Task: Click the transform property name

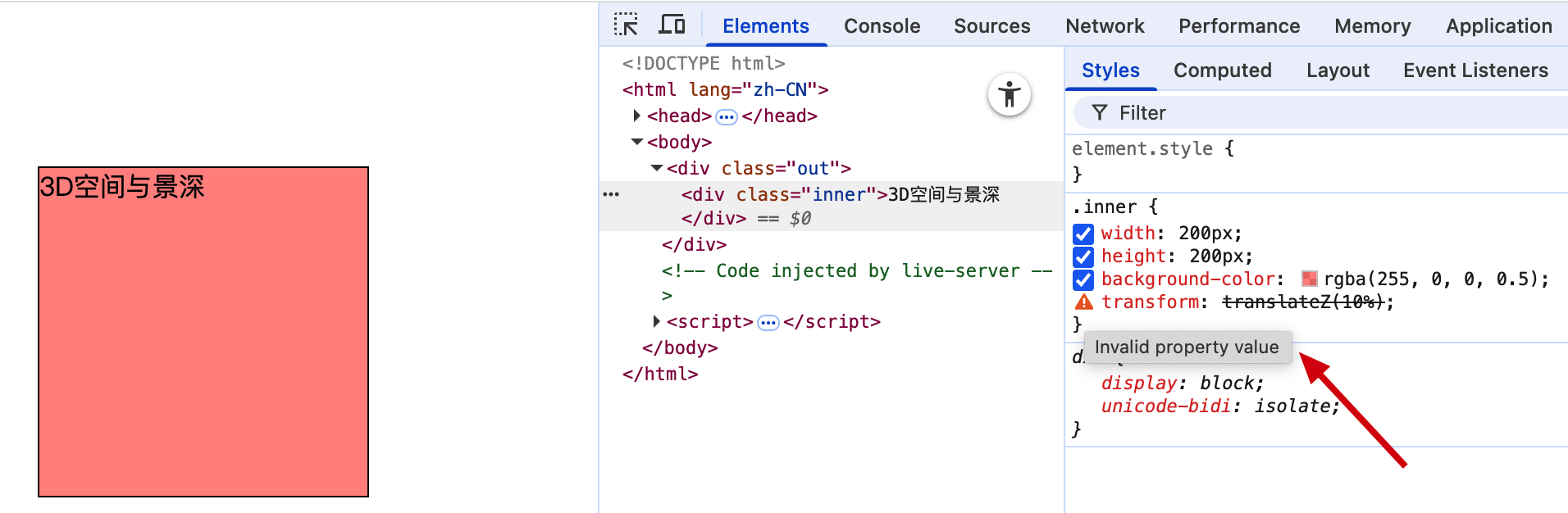Action: coord(1150,302)
